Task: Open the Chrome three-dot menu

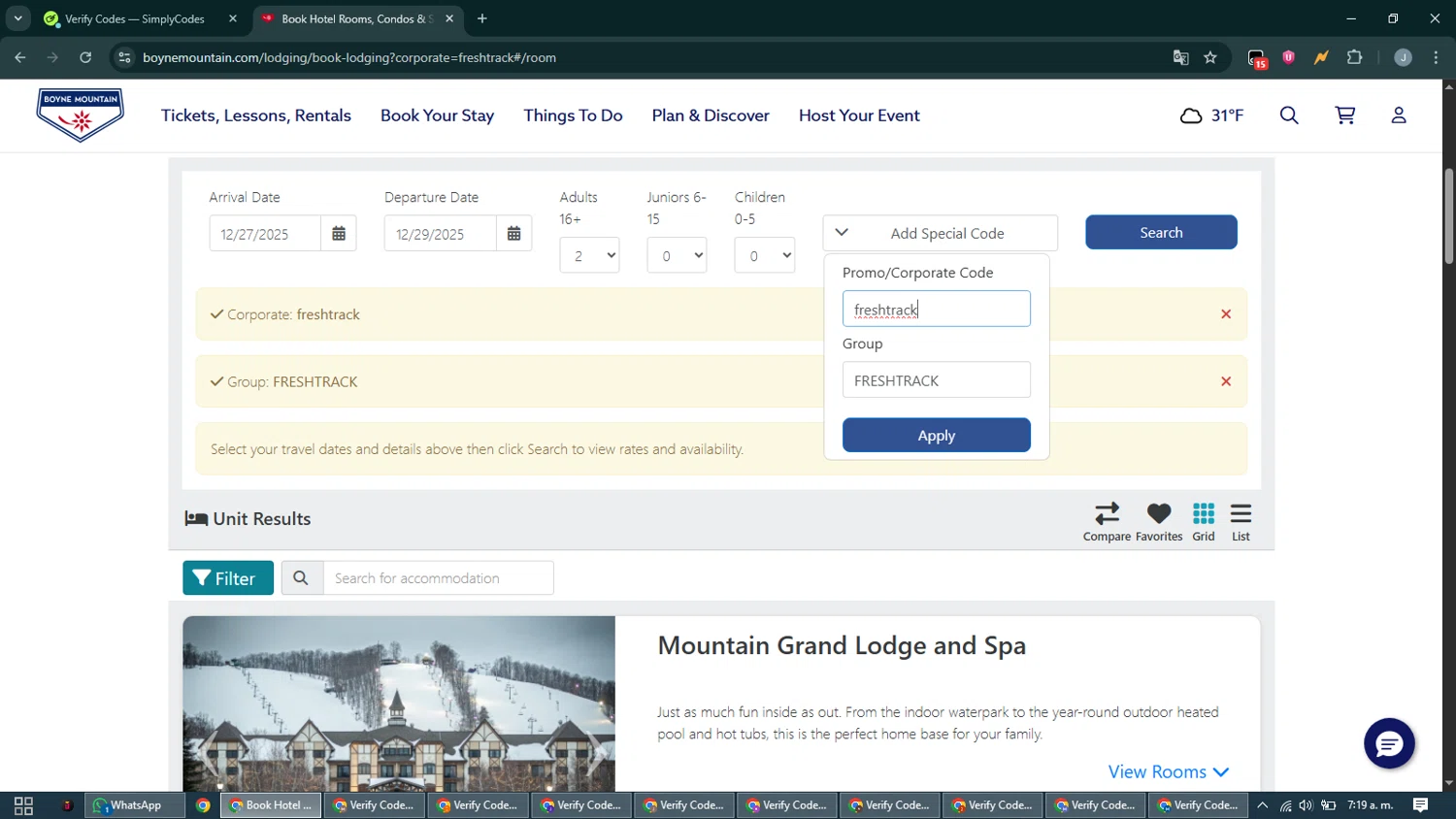Action: tap(1436, 58)
